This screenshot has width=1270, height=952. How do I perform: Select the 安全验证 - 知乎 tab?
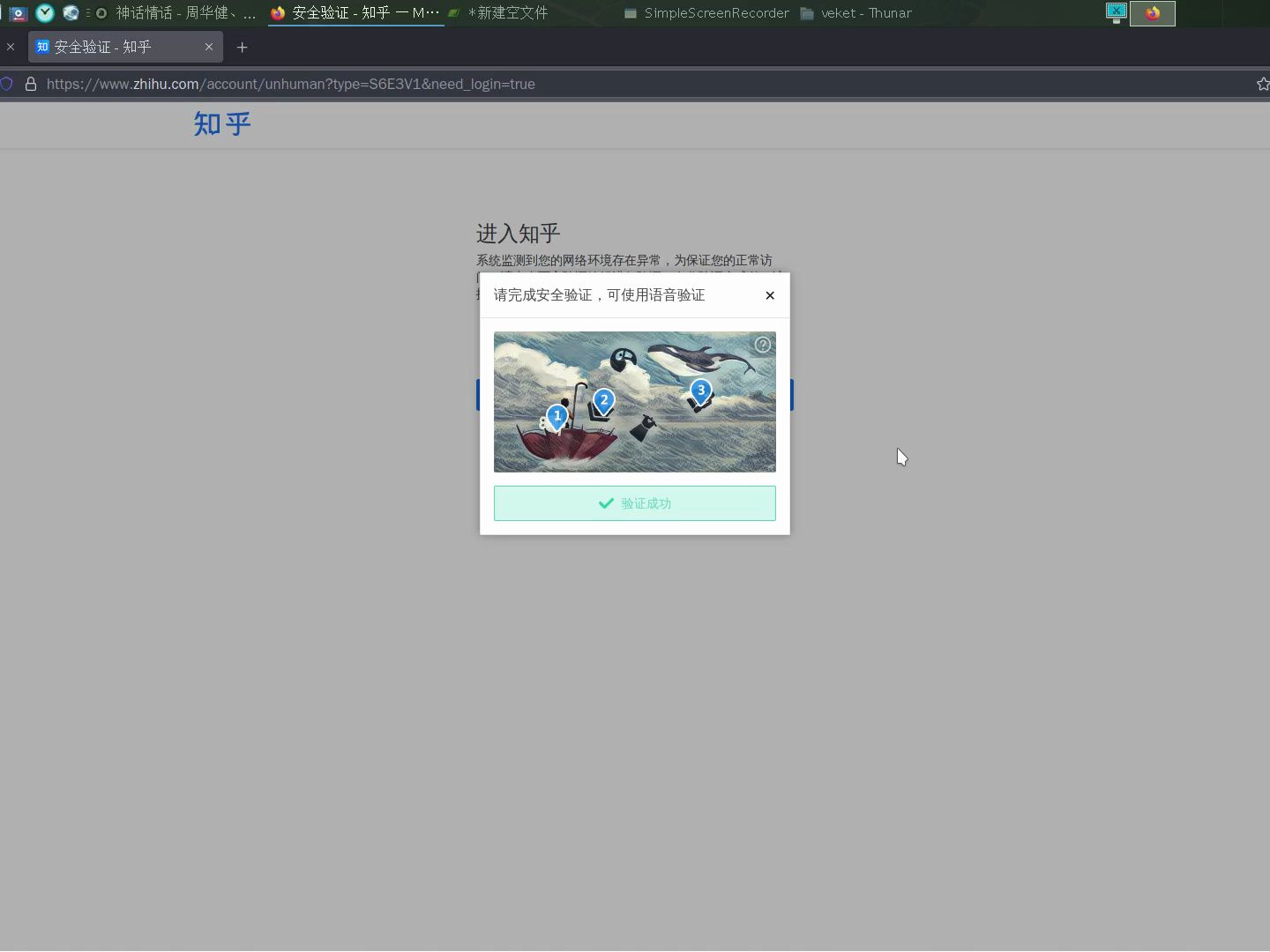point(125,47)
